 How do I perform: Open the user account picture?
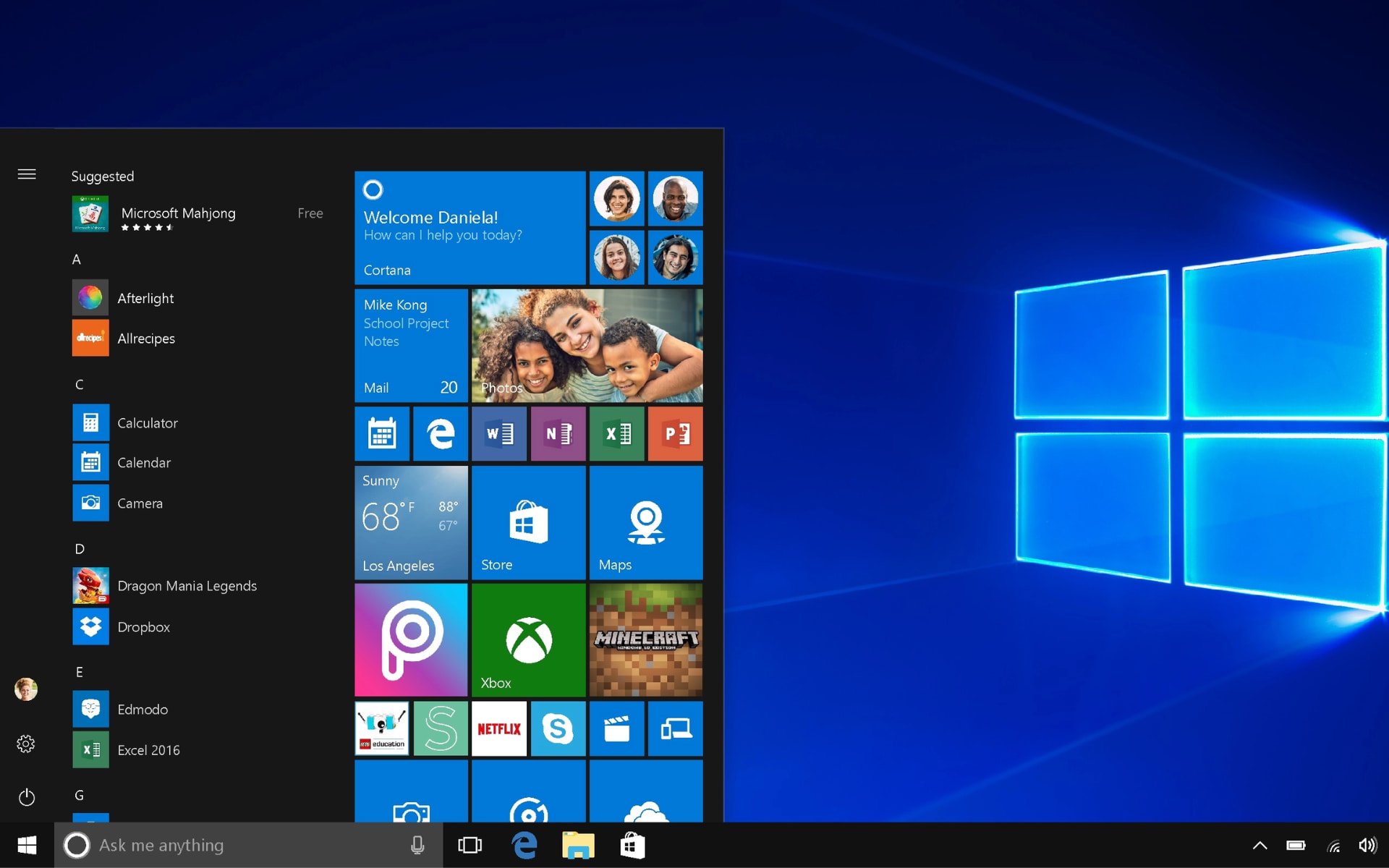(26, 689)
